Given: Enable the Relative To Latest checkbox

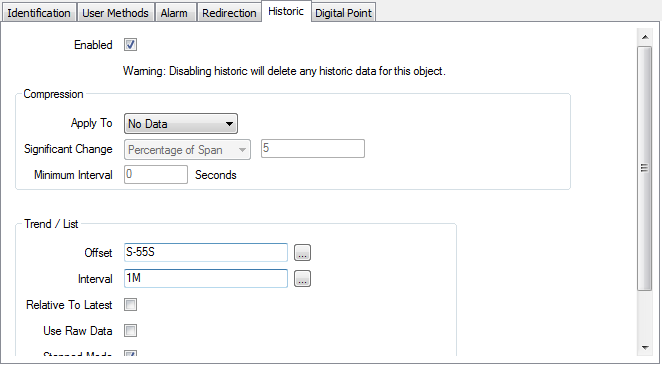Looking at the screenshot, I should (x=130, y=305).
